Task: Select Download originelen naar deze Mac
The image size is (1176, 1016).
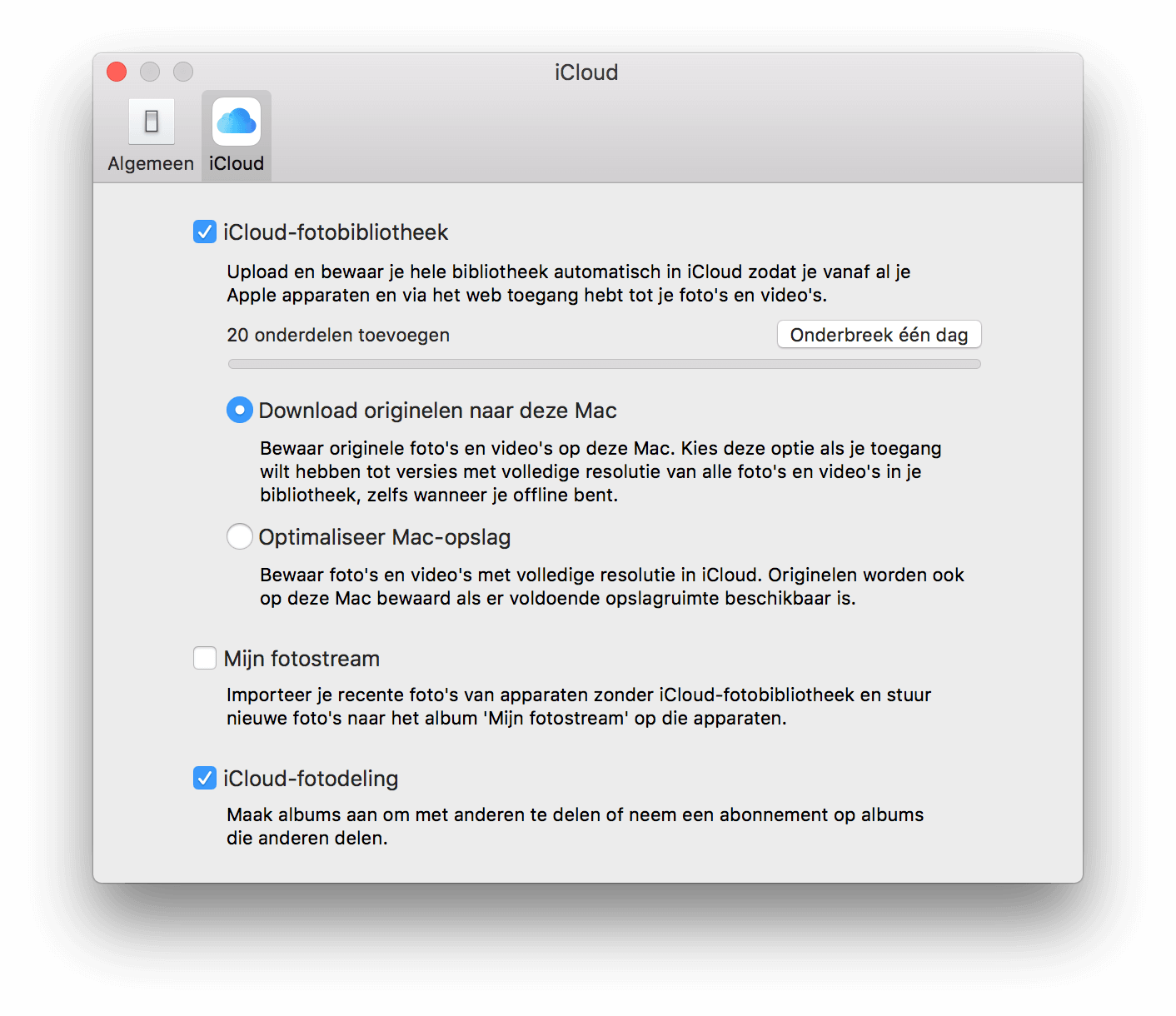Action: coord(240,410)
